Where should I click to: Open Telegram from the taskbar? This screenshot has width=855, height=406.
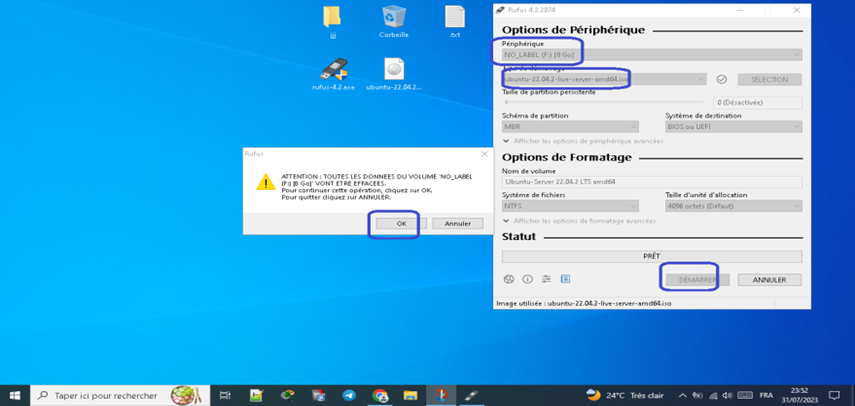(349, 396)
